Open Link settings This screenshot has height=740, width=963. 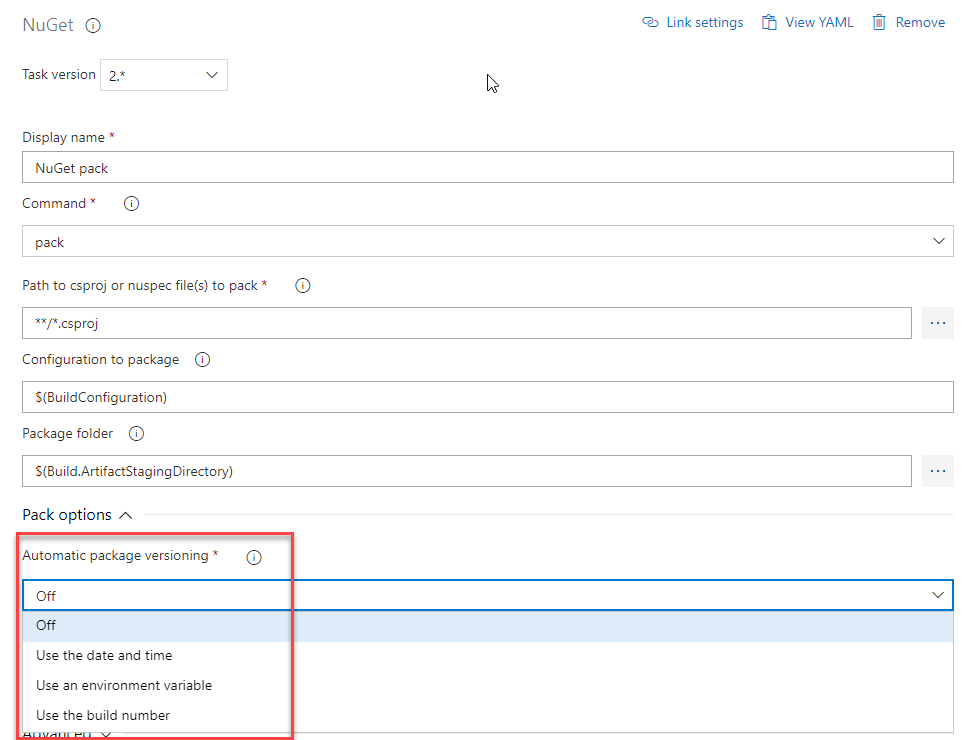click(x=693, y=22)
